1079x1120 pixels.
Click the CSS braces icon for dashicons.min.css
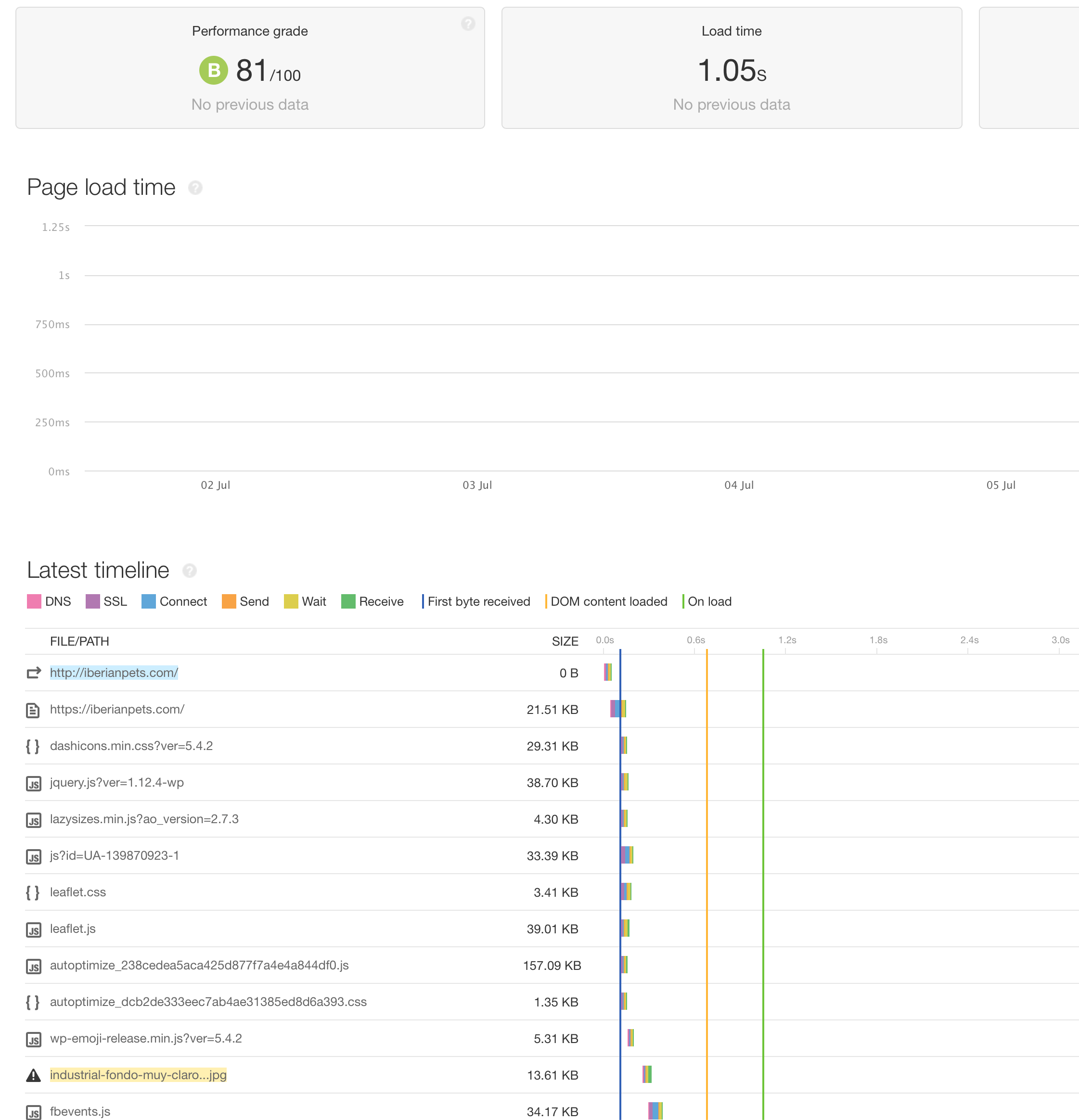[33, 746]
